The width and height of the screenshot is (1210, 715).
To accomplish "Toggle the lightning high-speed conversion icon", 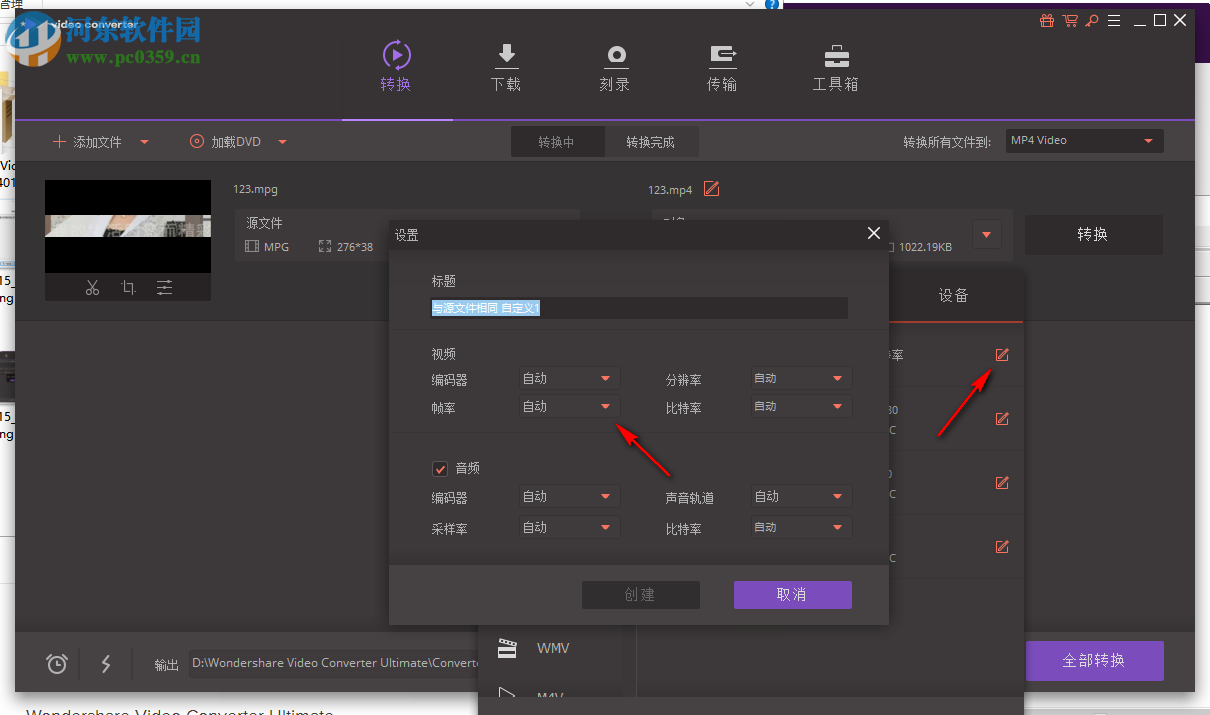I will coord(105,663).
